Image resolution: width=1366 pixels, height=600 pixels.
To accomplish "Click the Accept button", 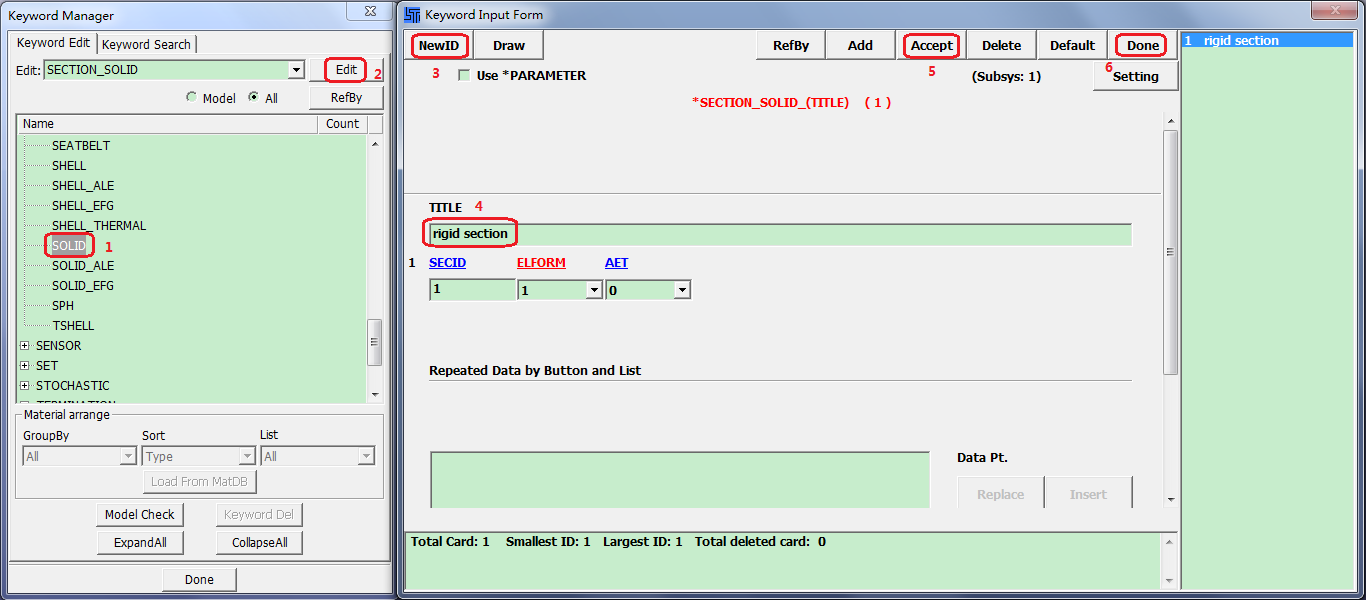I will 931,45.
